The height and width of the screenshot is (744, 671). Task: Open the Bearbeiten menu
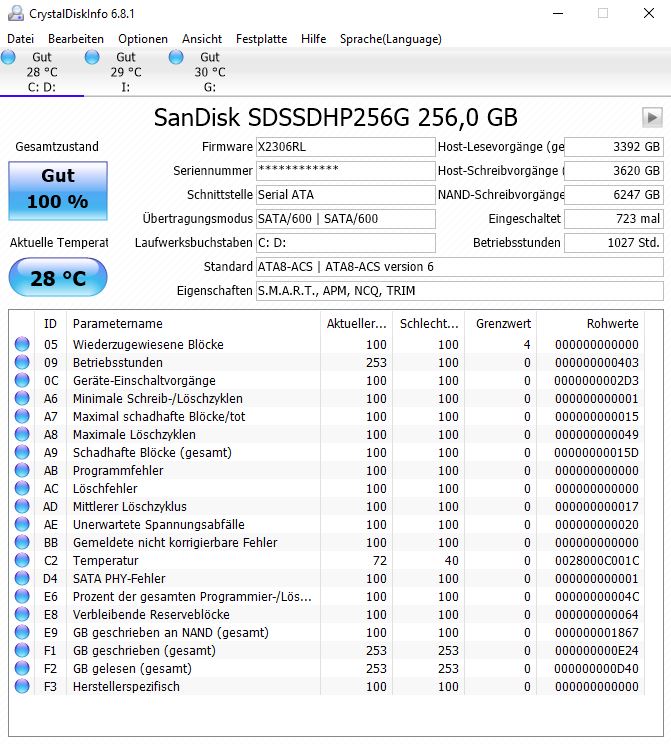pos(76,39)
